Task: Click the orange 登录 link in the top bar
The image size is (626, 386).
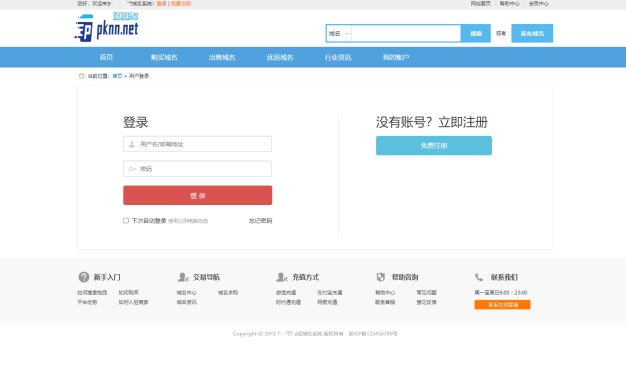Action: pyautogui.click(x=162, y=4)
